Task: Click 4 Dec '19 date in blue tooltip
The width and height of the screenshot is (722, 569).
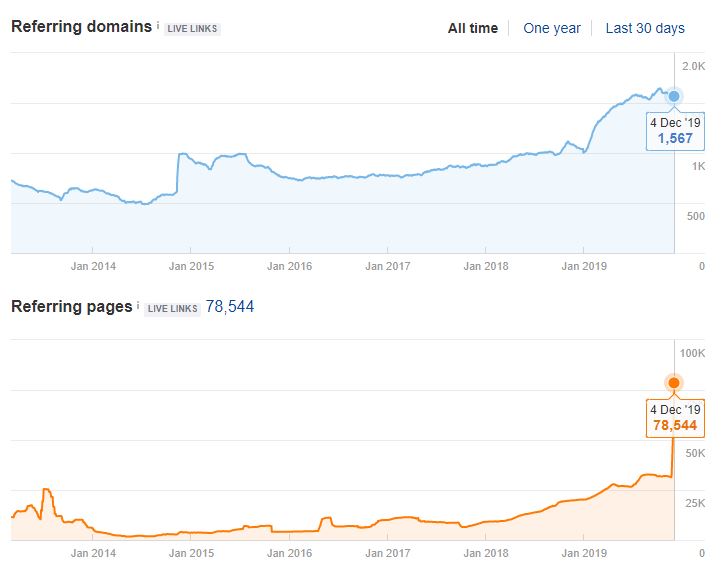Action: [x=675, y=122]
